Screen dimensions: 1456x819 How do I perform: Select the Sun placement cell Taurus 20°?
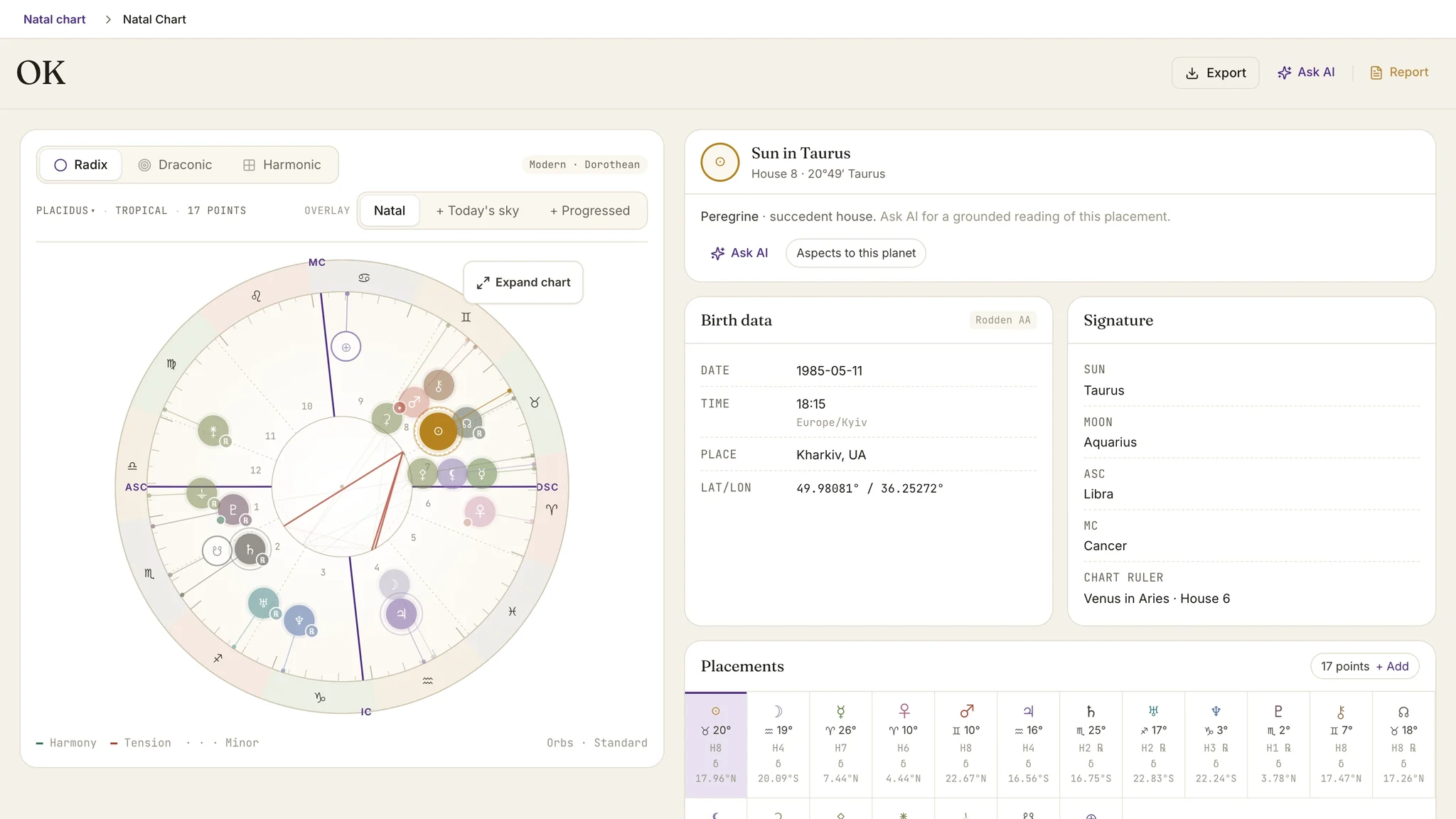(716, 744)
